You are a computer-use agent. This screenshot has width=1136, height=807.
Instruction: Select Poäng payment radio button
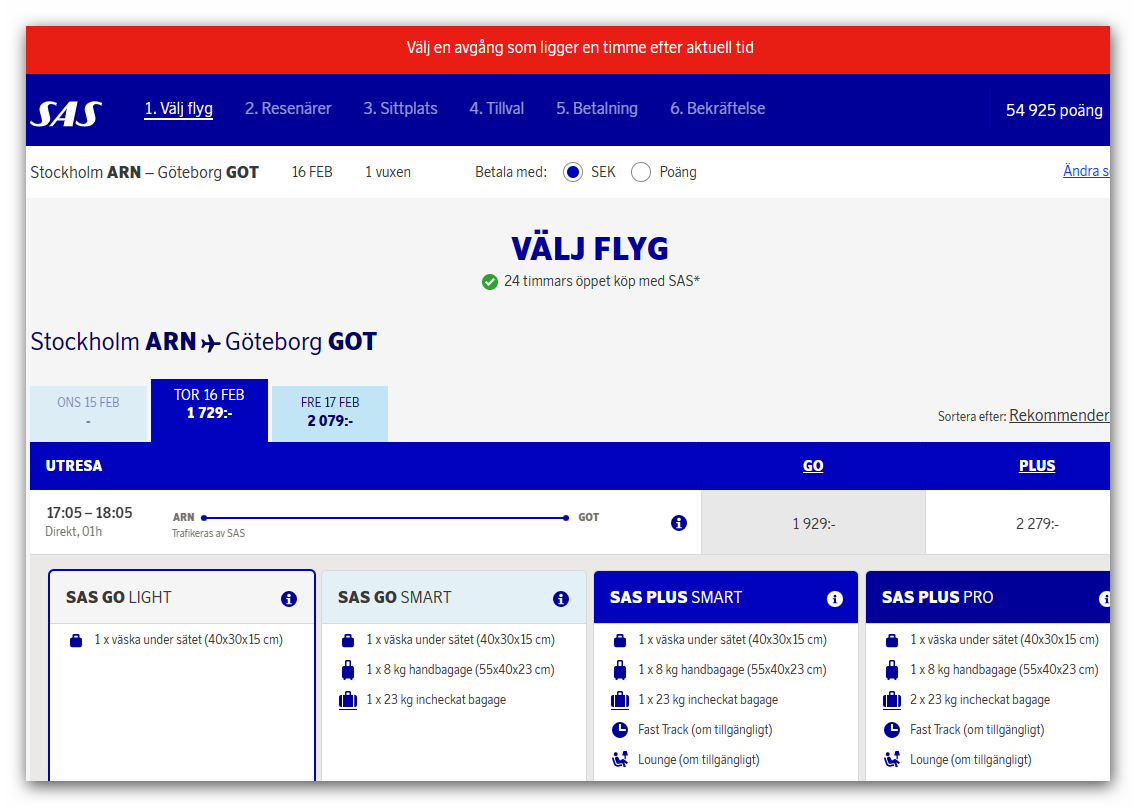coord(641,172)
